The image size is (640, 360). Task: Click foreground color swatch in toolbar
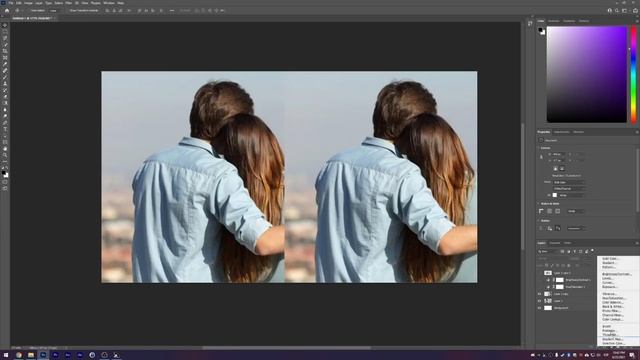click(x=4, y=173)
